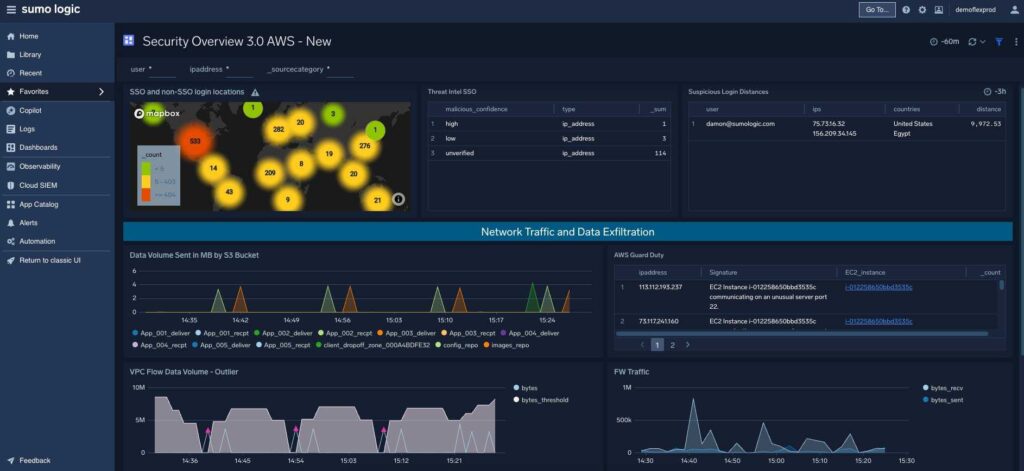
Task: Open the refresh interval dropdown arrow
Action: coord(982,42)
